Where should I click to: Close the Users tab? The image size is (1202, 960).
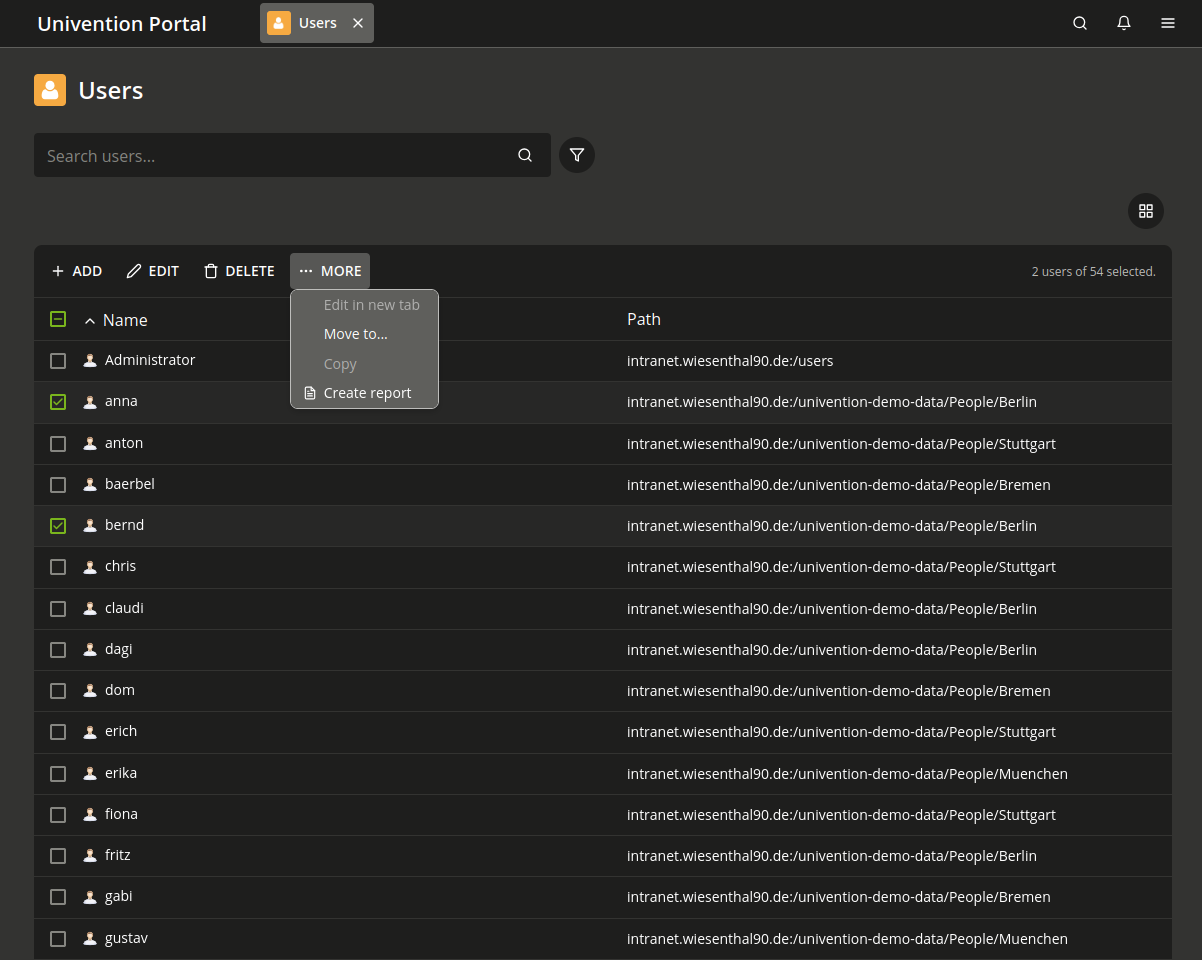pyautogui.click(x=358, y=23)
